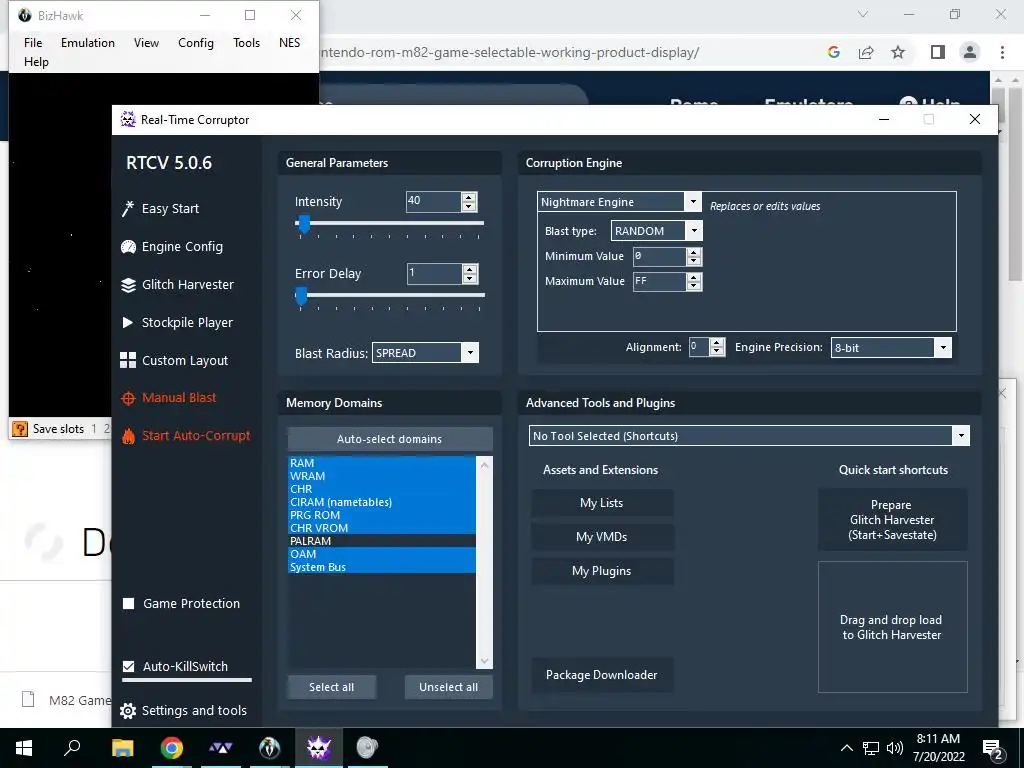1024x768 pixels.
Task: Click Unselect all button
Action: pos(449,687)
